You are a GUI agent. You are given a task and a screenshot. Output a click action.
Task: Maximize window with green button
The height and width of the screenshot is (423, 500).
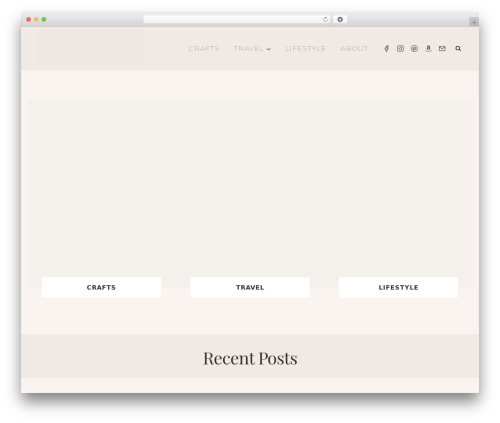tap(44, 20)
